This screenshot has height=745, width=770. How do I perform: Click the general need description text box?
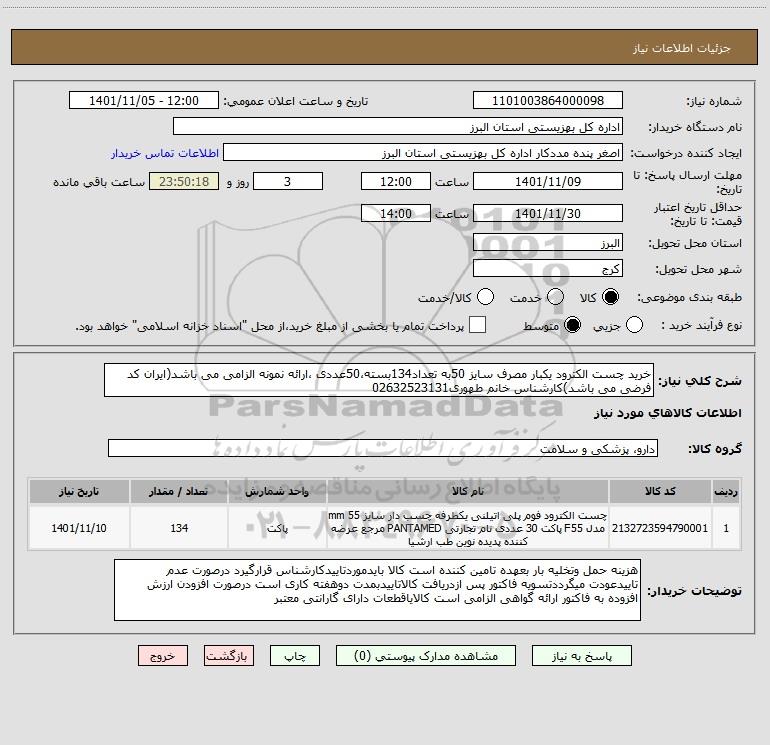(x=379, y=381)
